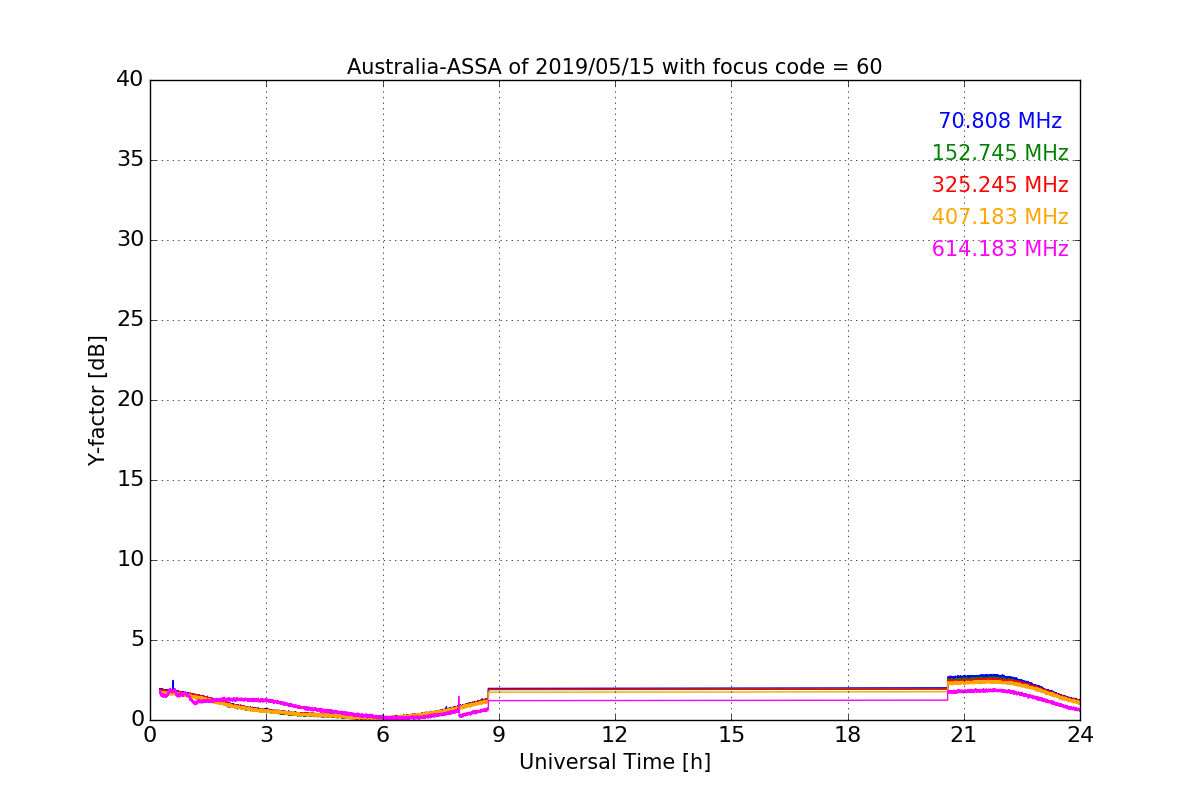This screenshot has width=1200, height=800.
Task: Click the 'Universal Time [h]' axis label
Action: pos(615,762)
